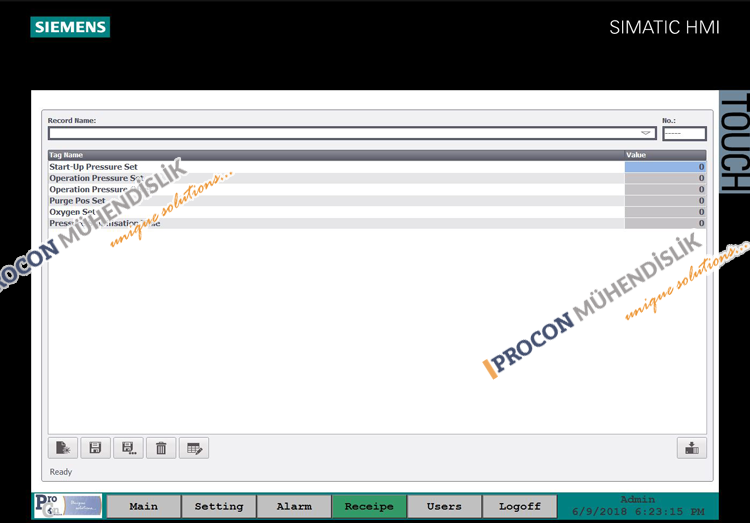Click the ProCon logo at bottom left
The width and height of the screenshot is (750, 523).
click(68, 506)
